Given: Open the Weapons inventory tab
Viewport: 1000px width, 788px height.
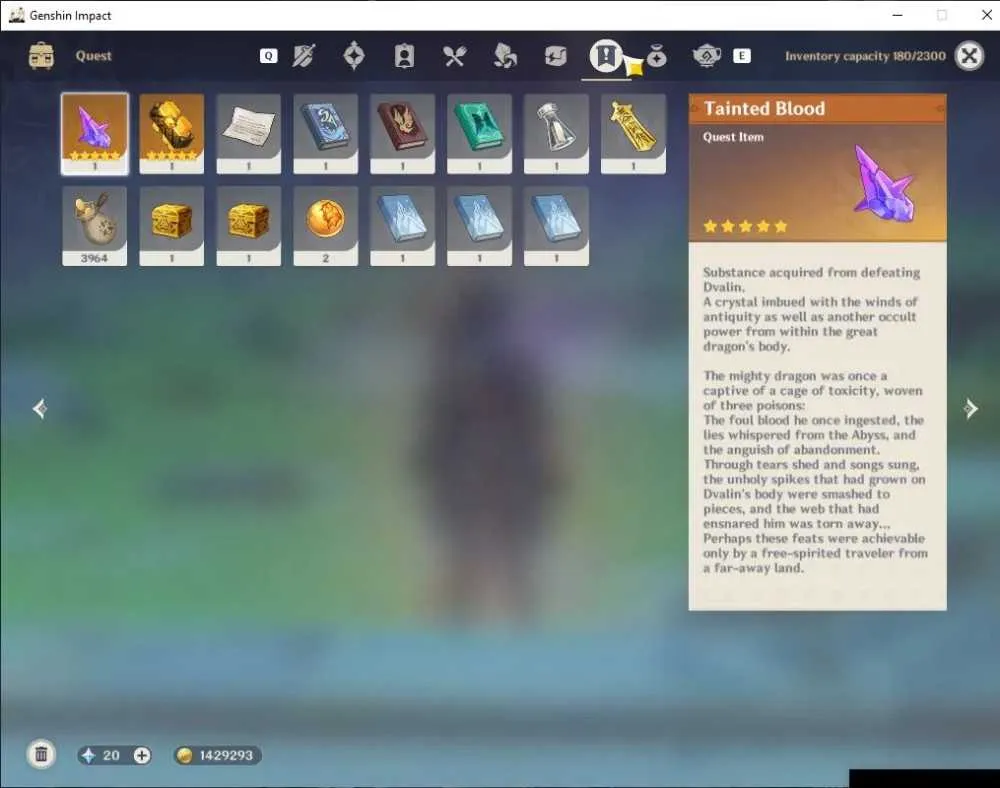Looking at the screenshot, I should 304,56.
